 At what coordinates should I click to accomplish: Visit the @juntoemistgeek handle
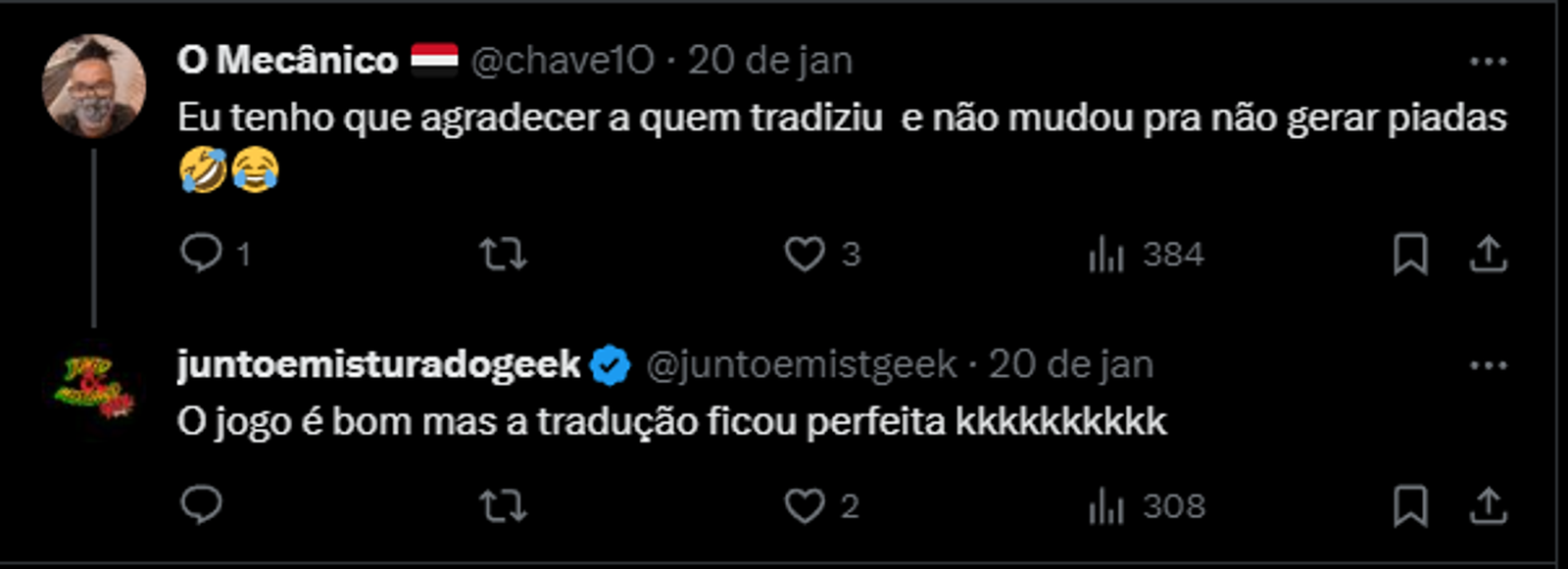coord(801,365)
